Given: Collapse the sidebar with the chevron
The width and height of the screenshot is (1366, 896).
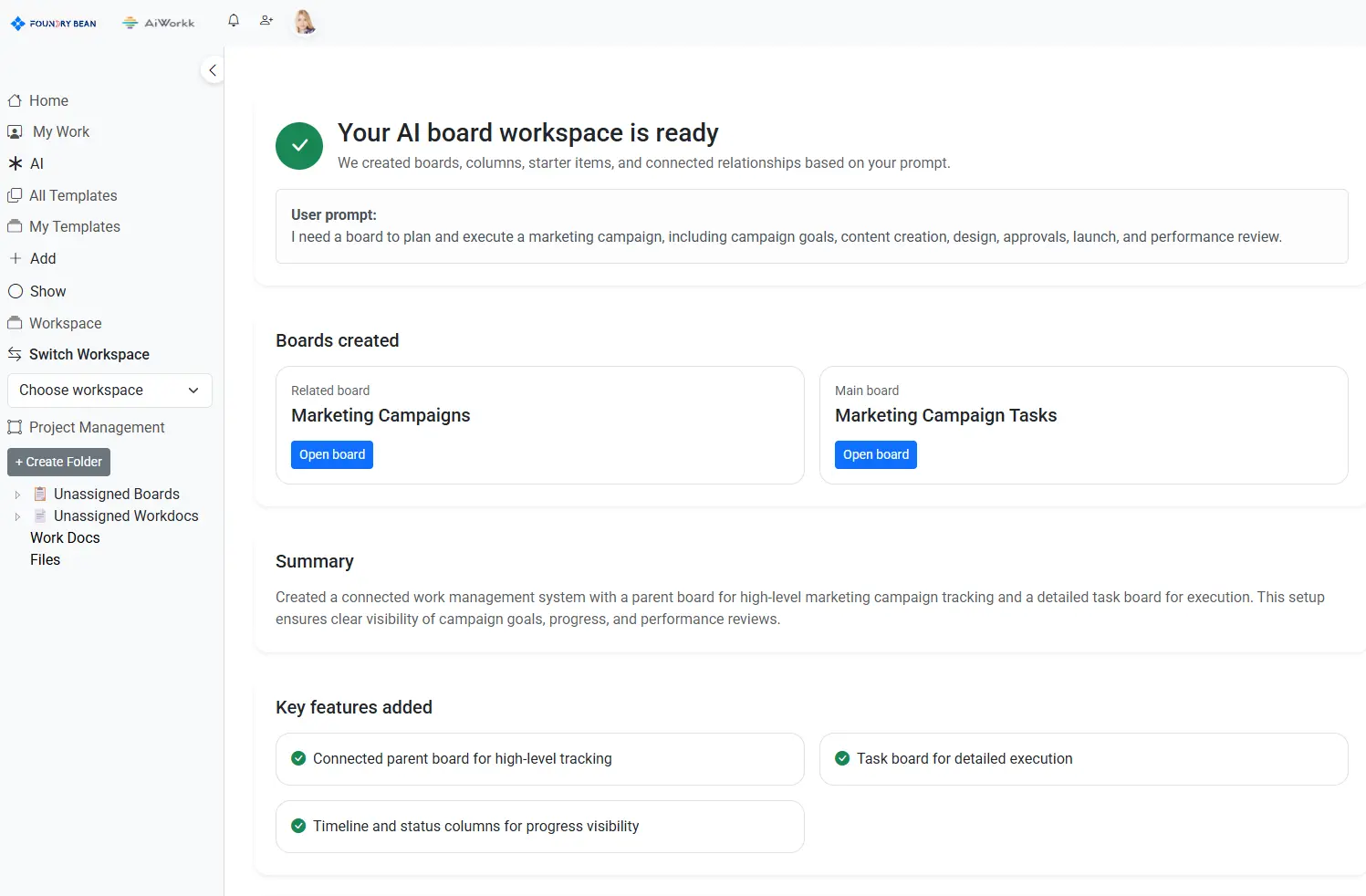Looking at the screenshot, I should [x=213, y=69].
